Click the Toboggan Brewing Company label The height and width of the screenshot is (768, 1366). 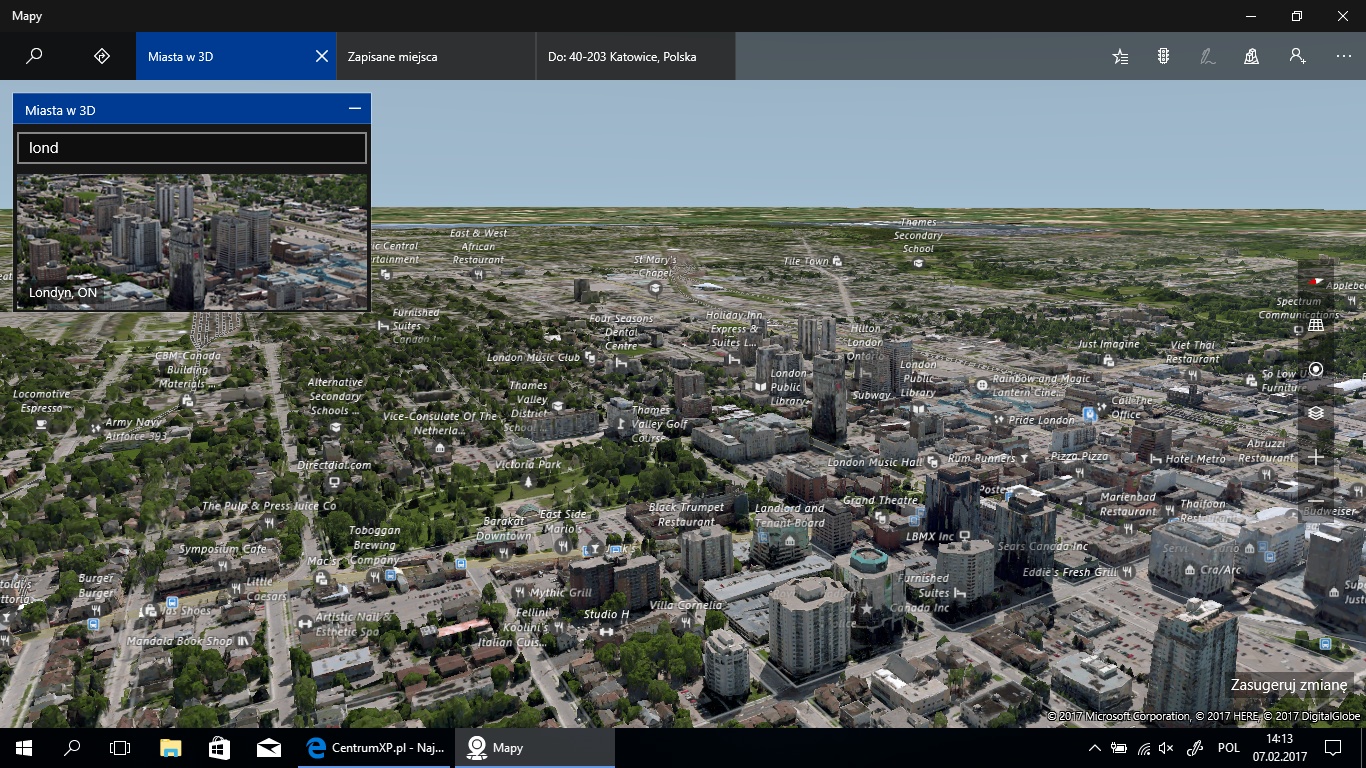(x=375, y=545)
